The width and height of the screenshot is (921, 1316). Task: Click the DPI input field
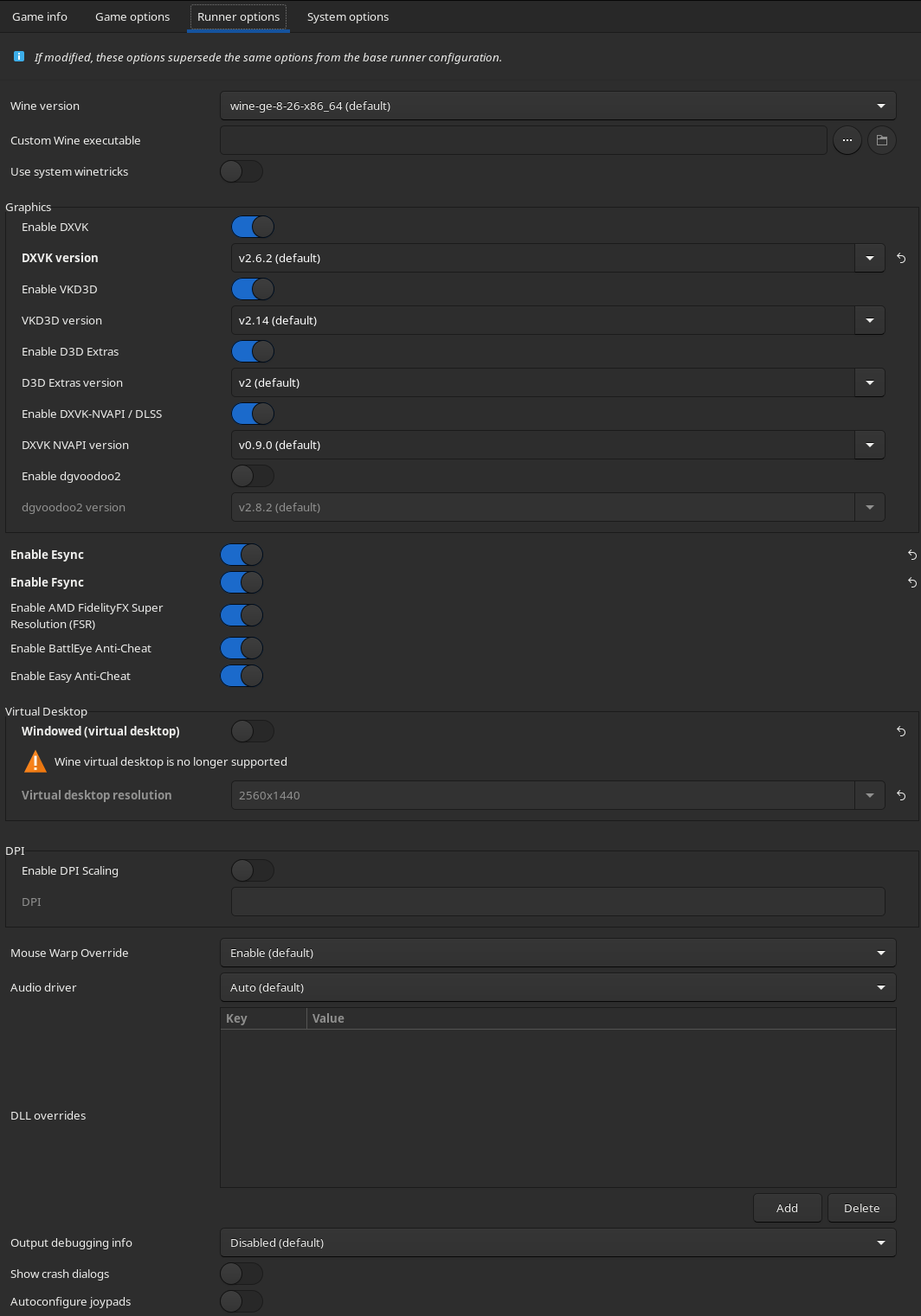[x=558, y=902]
